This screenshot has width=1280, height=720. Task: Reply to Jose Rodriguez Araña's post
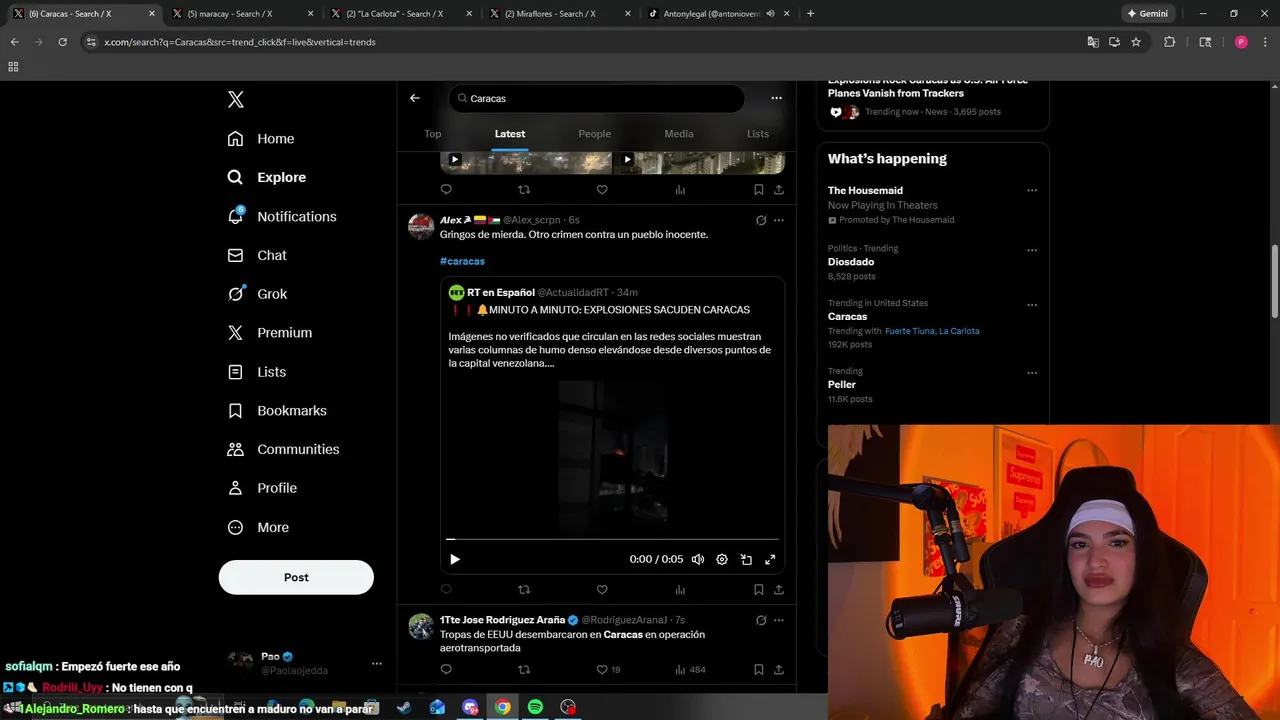point(446,670)
